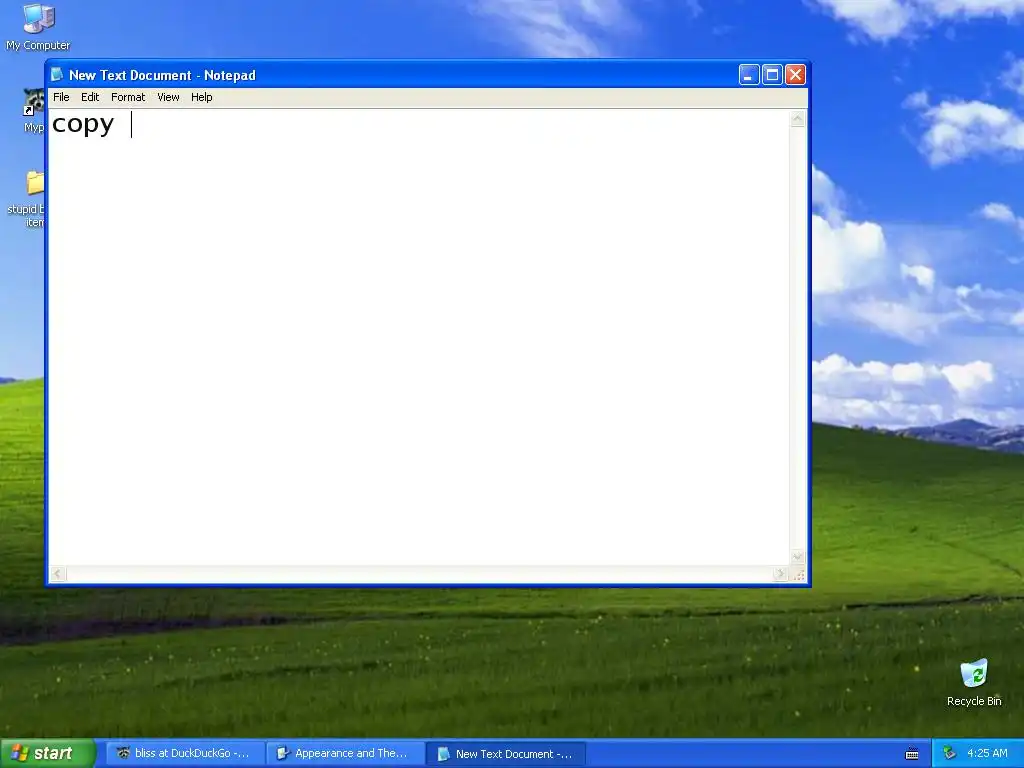This screenshot has height=768, width=1024.
Task: Select the My Computer desktop icon
Action: pyautogui.click(x=38, y=27)
